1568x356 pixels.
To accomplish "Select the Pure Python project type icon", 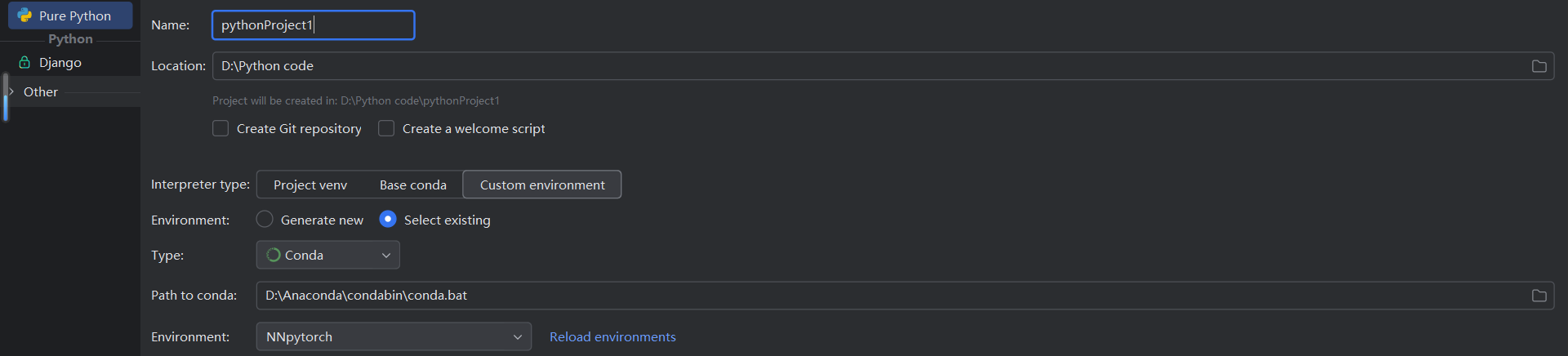I will pos(25,16).
